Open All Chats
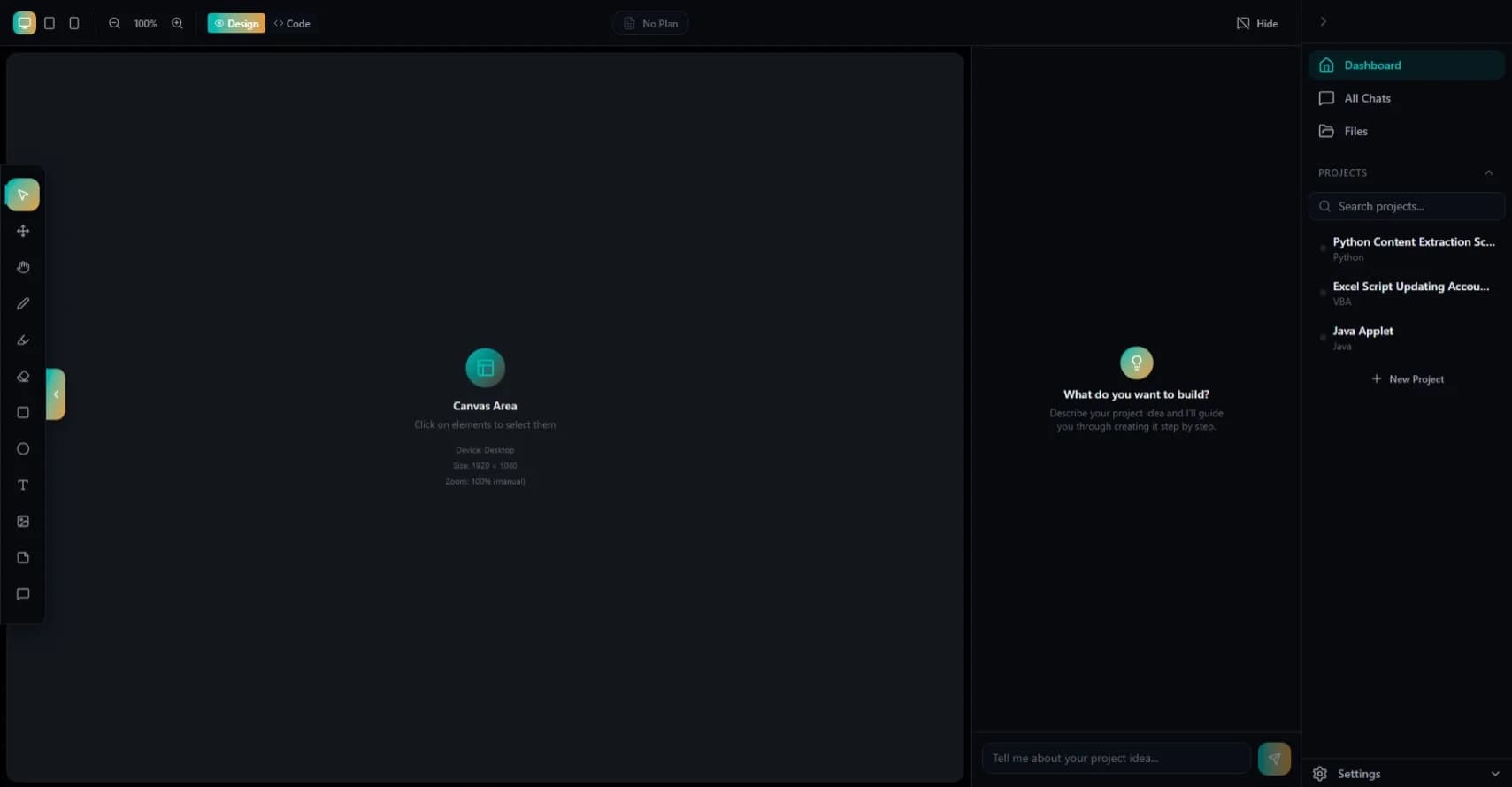The width and height of the screenshot is (1512, 787). tap(1407, 98)
